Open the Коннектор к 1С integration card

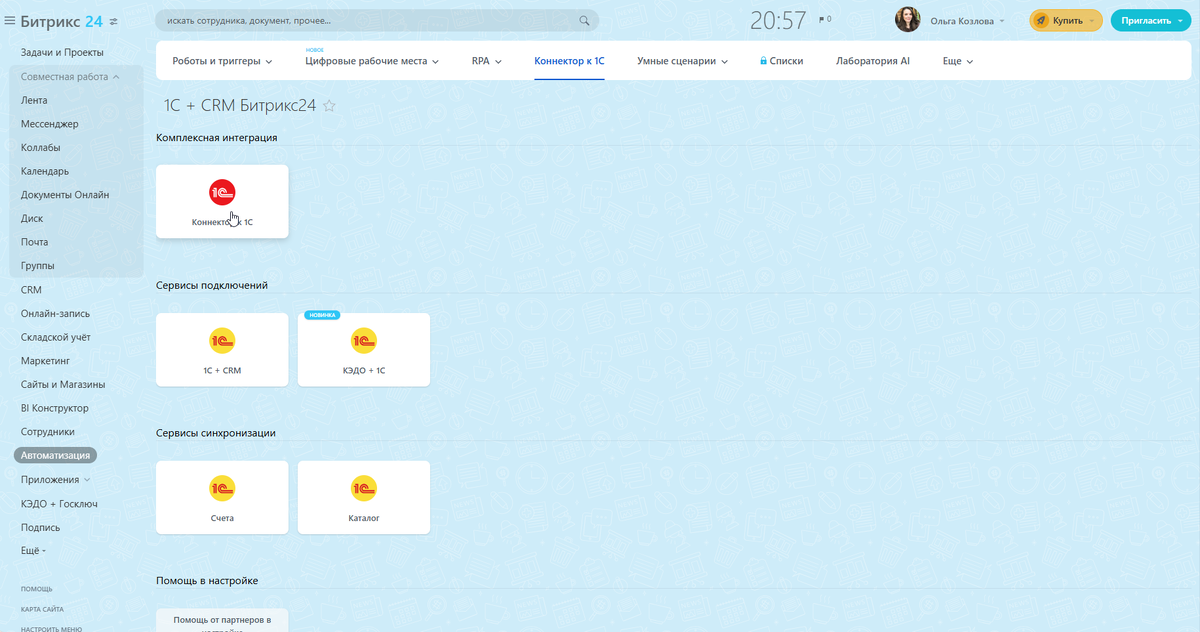[x=222, y=201]
